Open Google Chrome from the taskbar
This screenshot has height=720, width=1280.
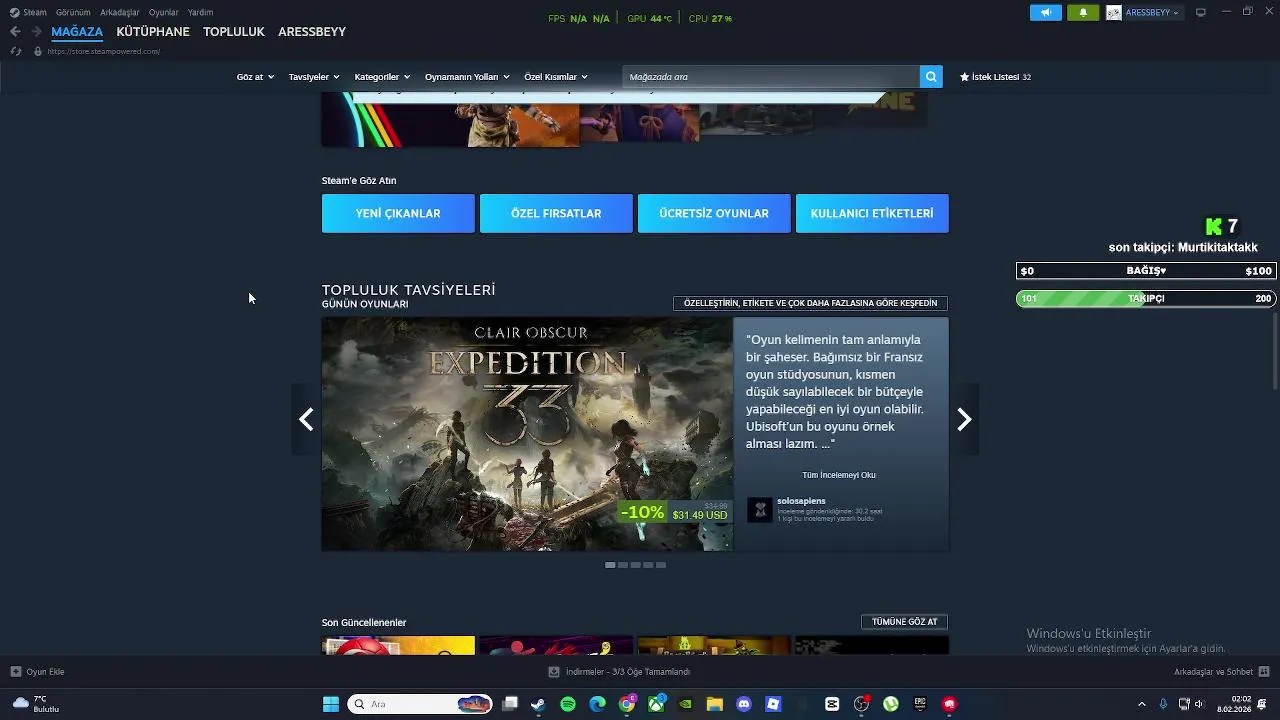pos(627,704)
